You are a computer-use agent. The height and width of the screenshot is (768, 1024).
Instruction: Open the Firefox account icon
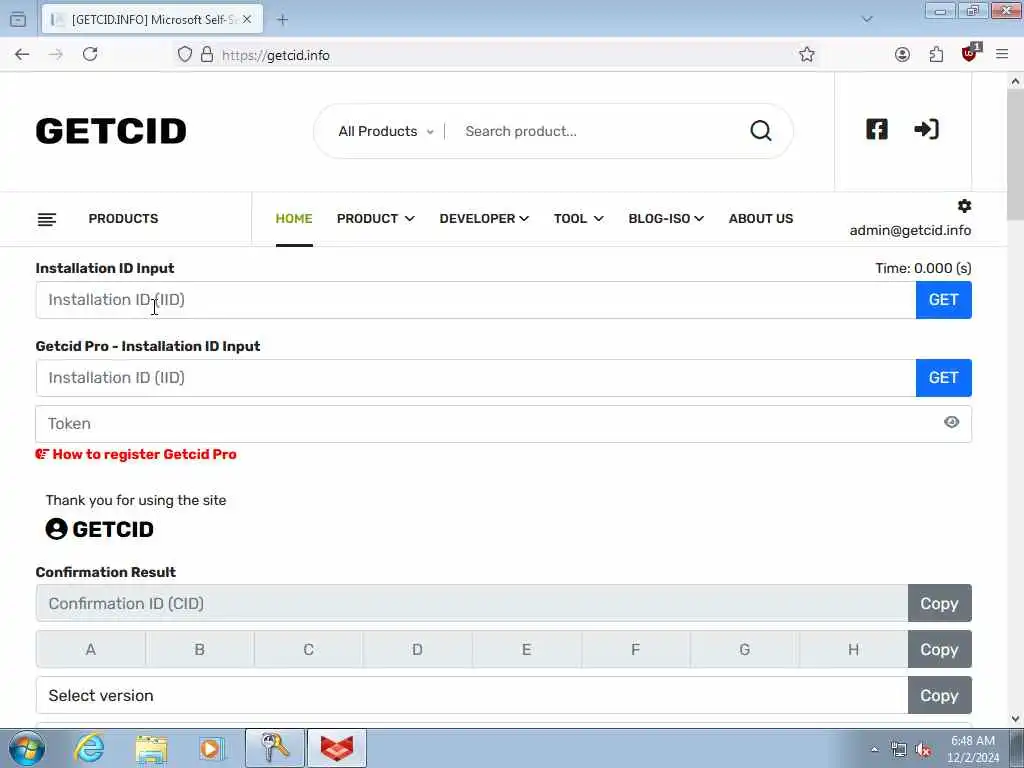pos(902,54)
